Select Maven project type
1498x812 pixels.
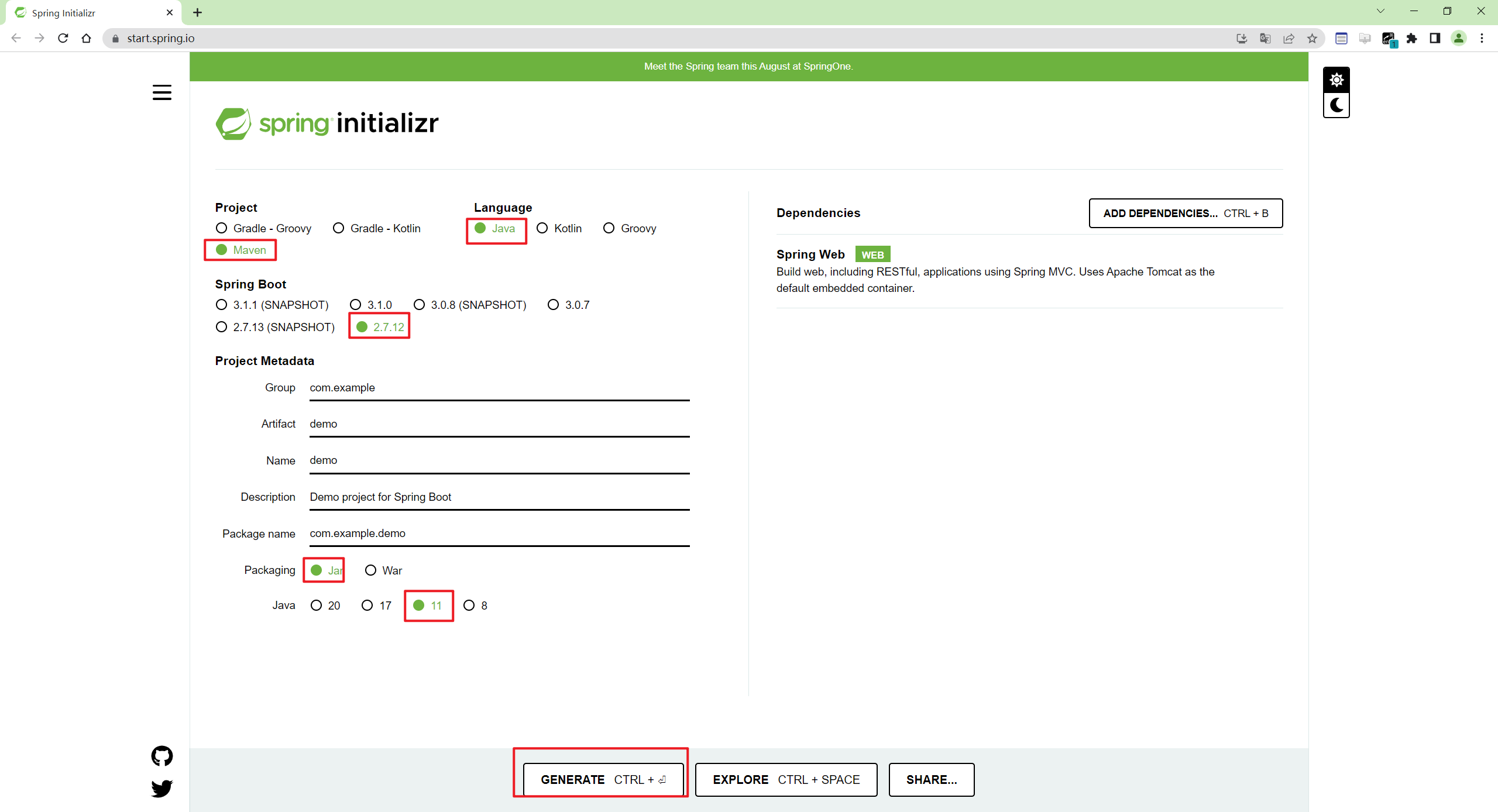point(240,250)
